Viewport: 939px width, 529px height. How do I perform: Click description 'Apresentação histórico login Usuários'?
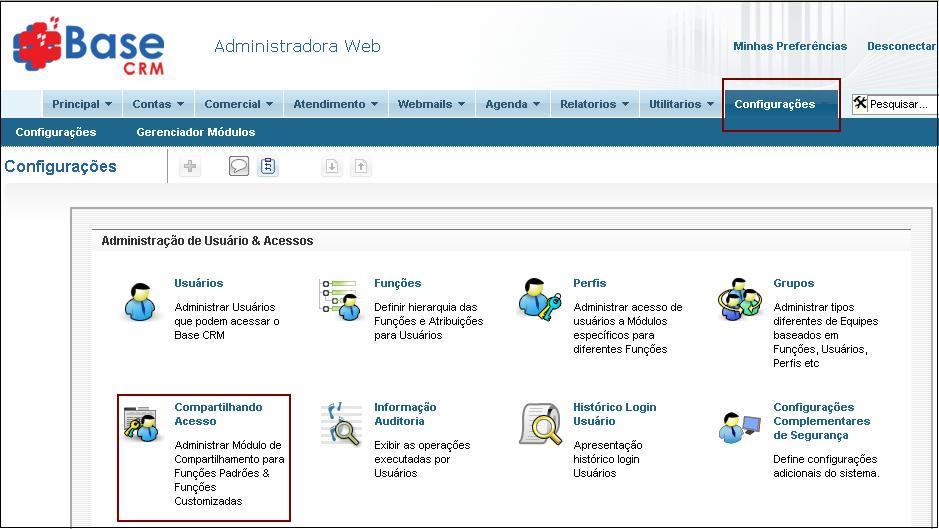(607, 459)
